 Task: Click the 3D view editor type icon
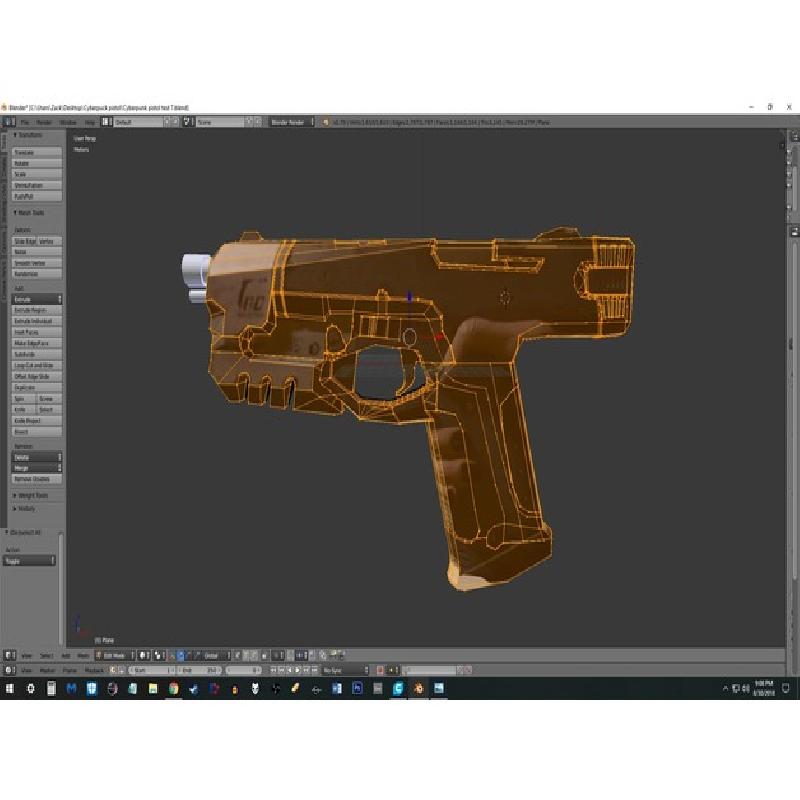[x=9, y=655]
